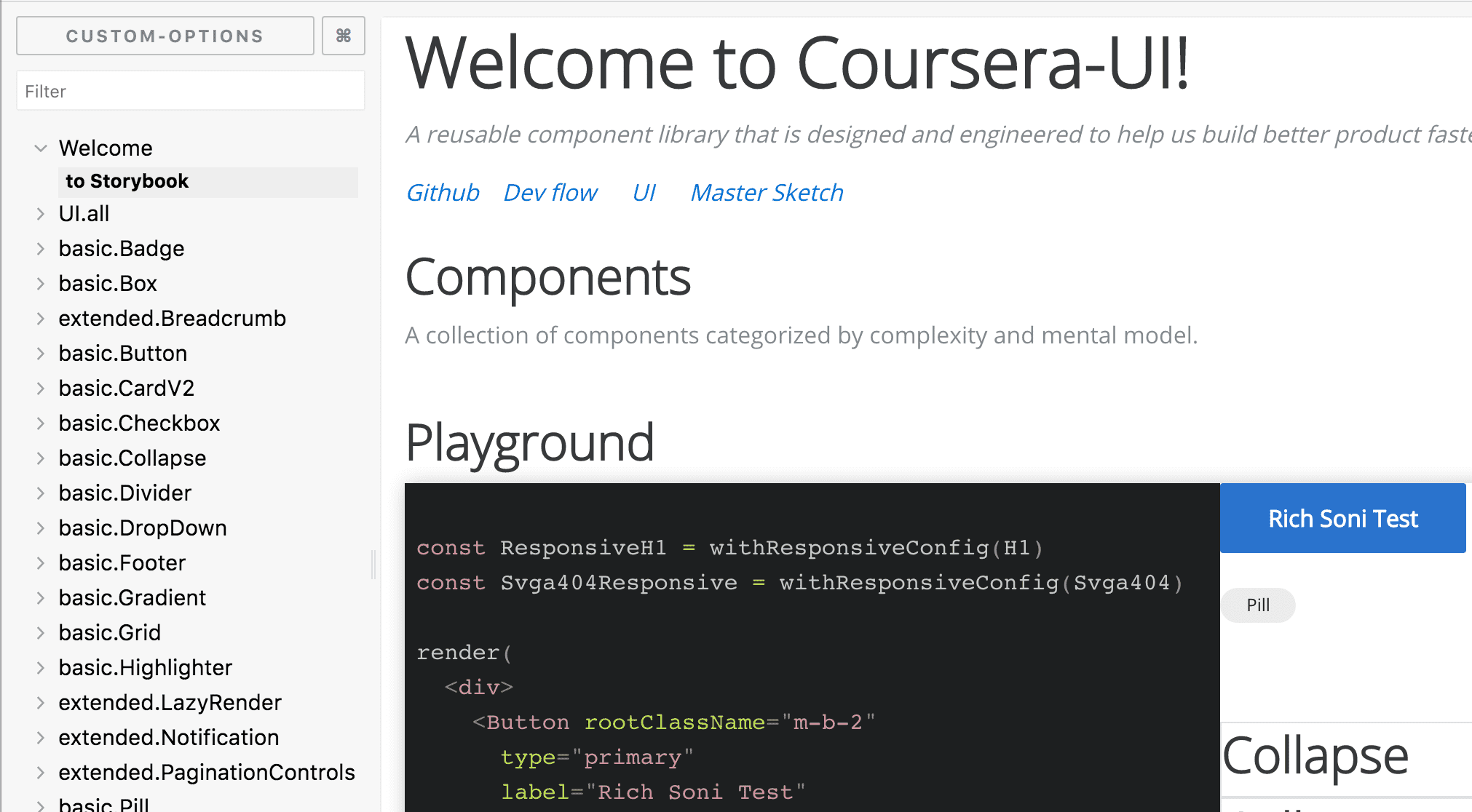The width and height of the screenshot is (1472, 812).
Task: Open the extended.PaginationControls label
Action: click(x=207, y=773)
